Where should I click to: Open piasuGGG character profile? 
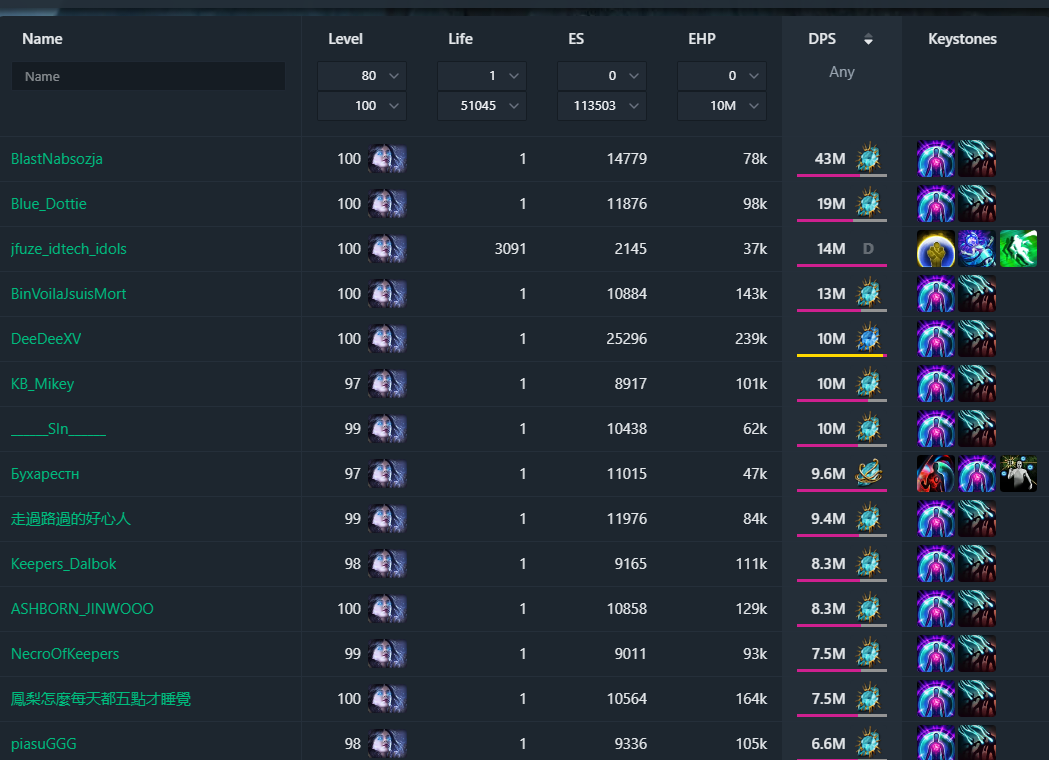click(43, 743)
